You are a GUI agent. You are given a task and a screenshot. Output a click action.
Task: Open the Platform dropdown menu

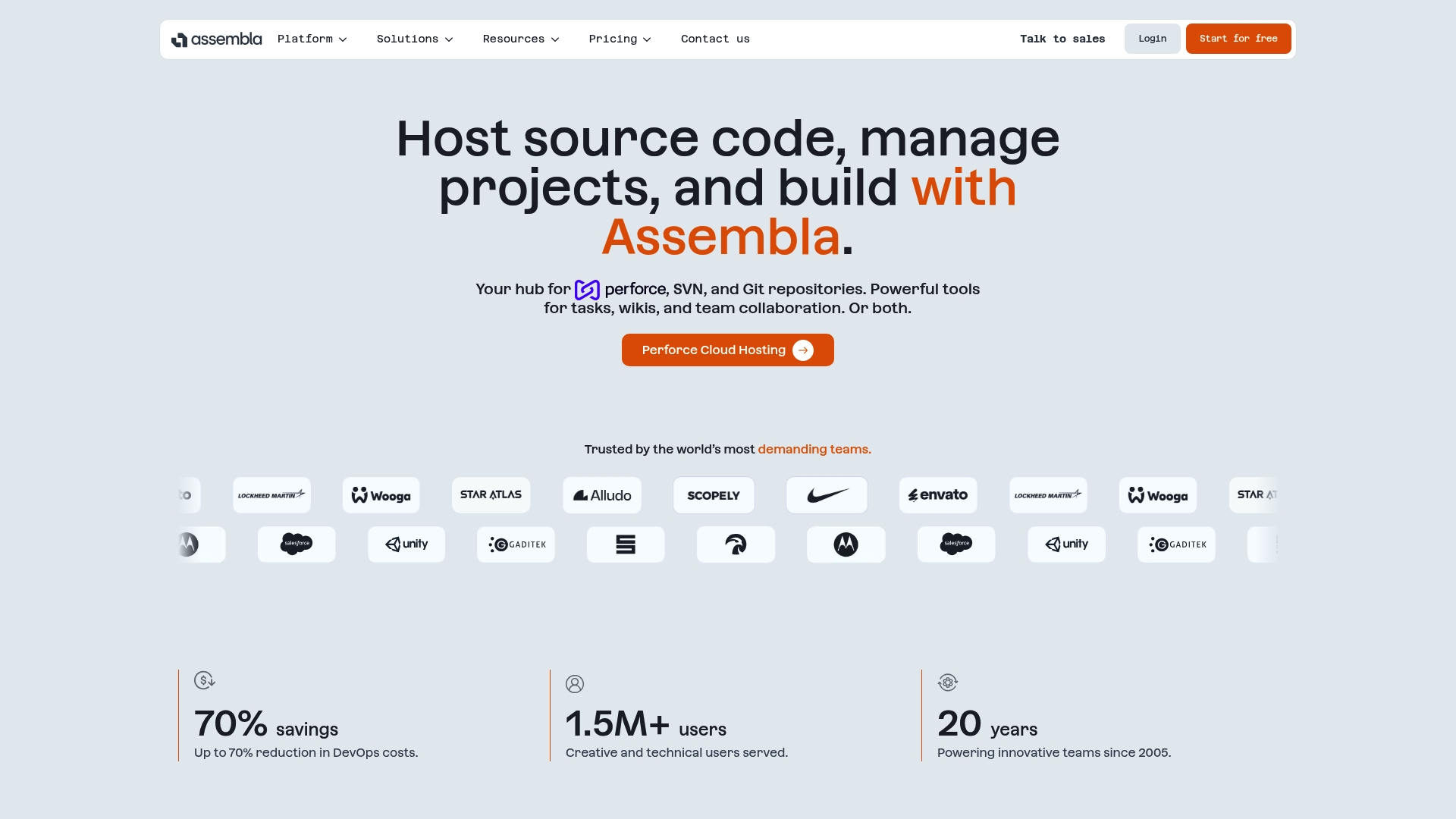pos(312,39)
